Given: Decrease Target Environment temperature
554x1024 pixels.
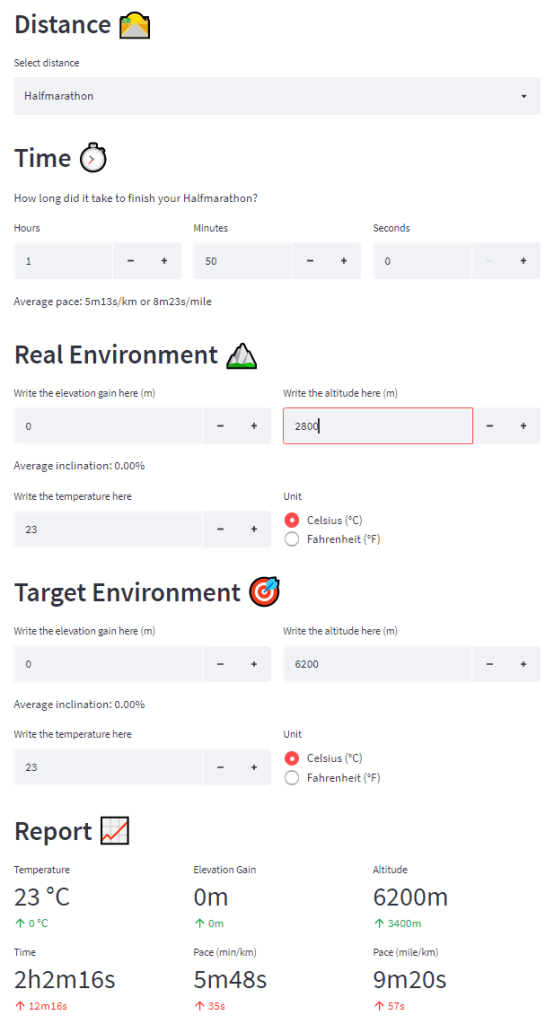Looking at the screenshot, I should click(220, 767).
